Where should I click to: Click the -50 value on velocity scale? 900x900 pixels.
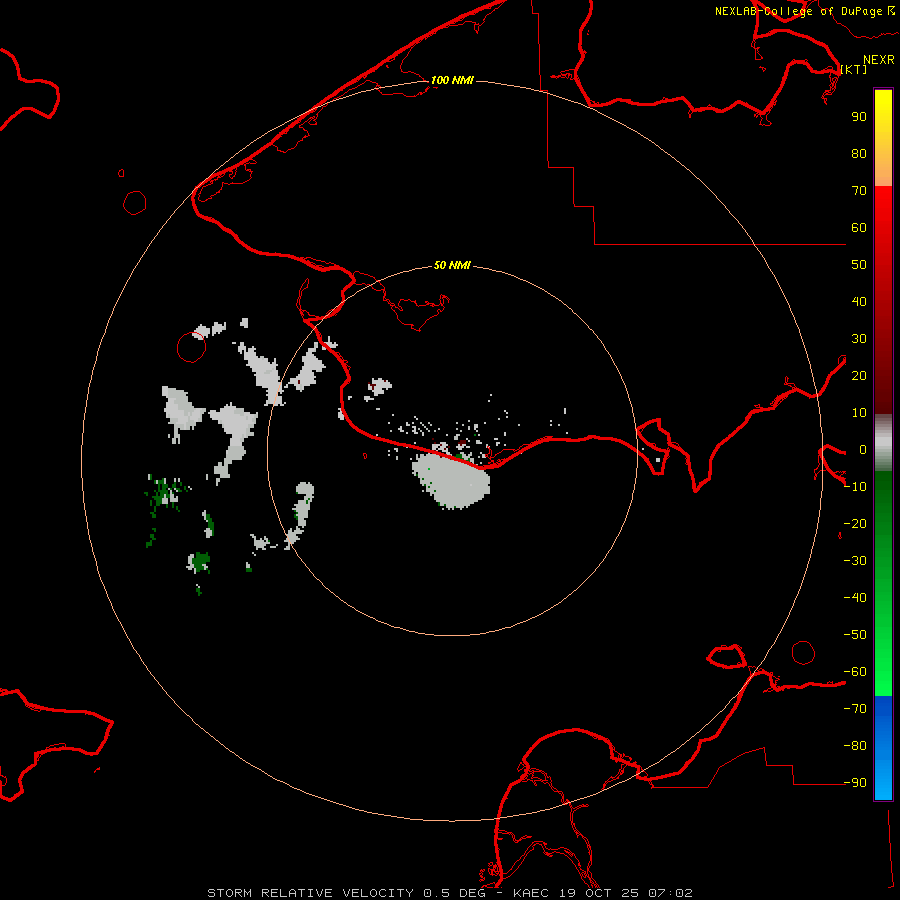click(x=855, y=635)
